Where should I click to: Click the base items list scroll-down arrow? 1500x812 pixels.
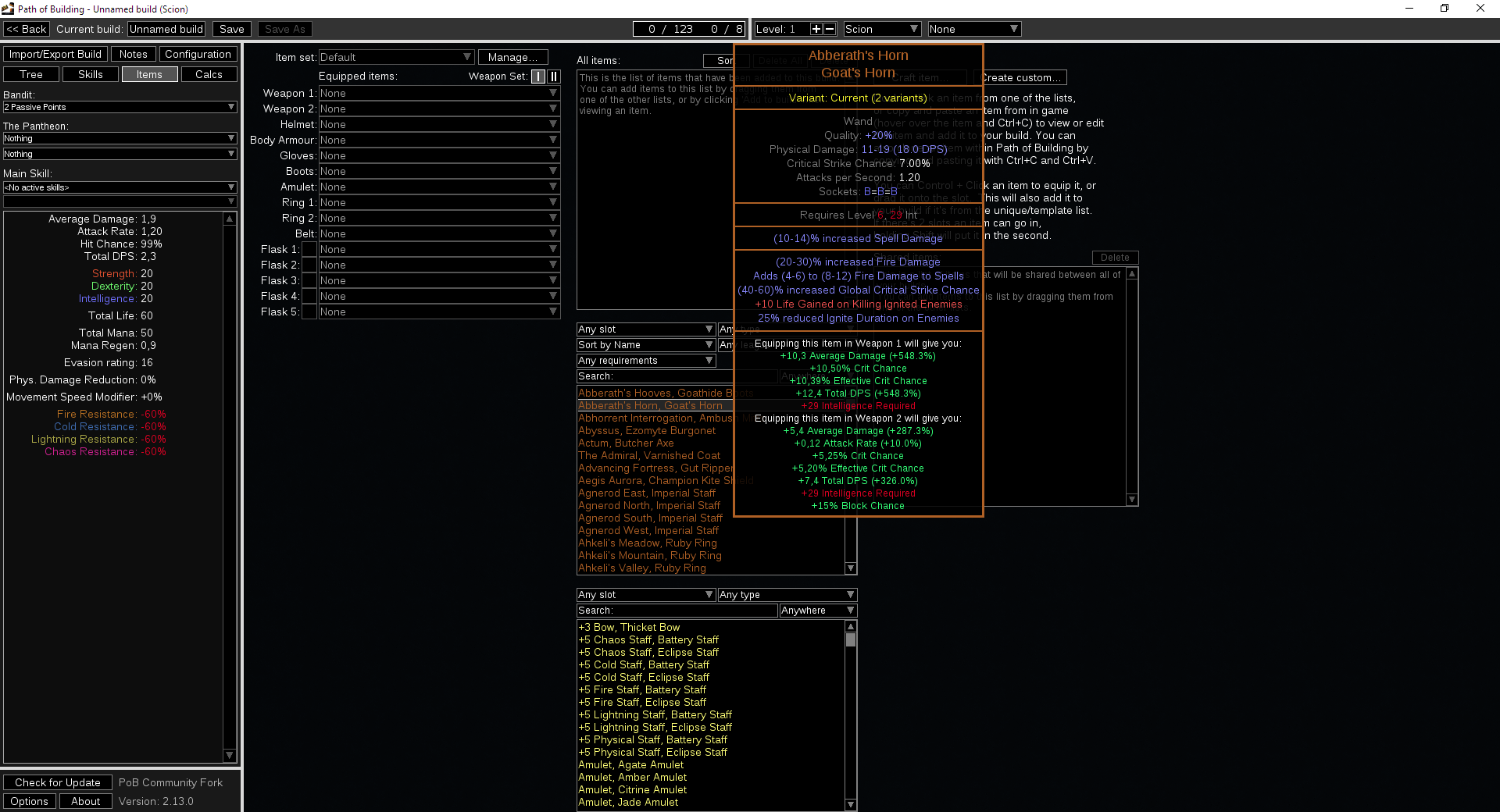[851, 804]
